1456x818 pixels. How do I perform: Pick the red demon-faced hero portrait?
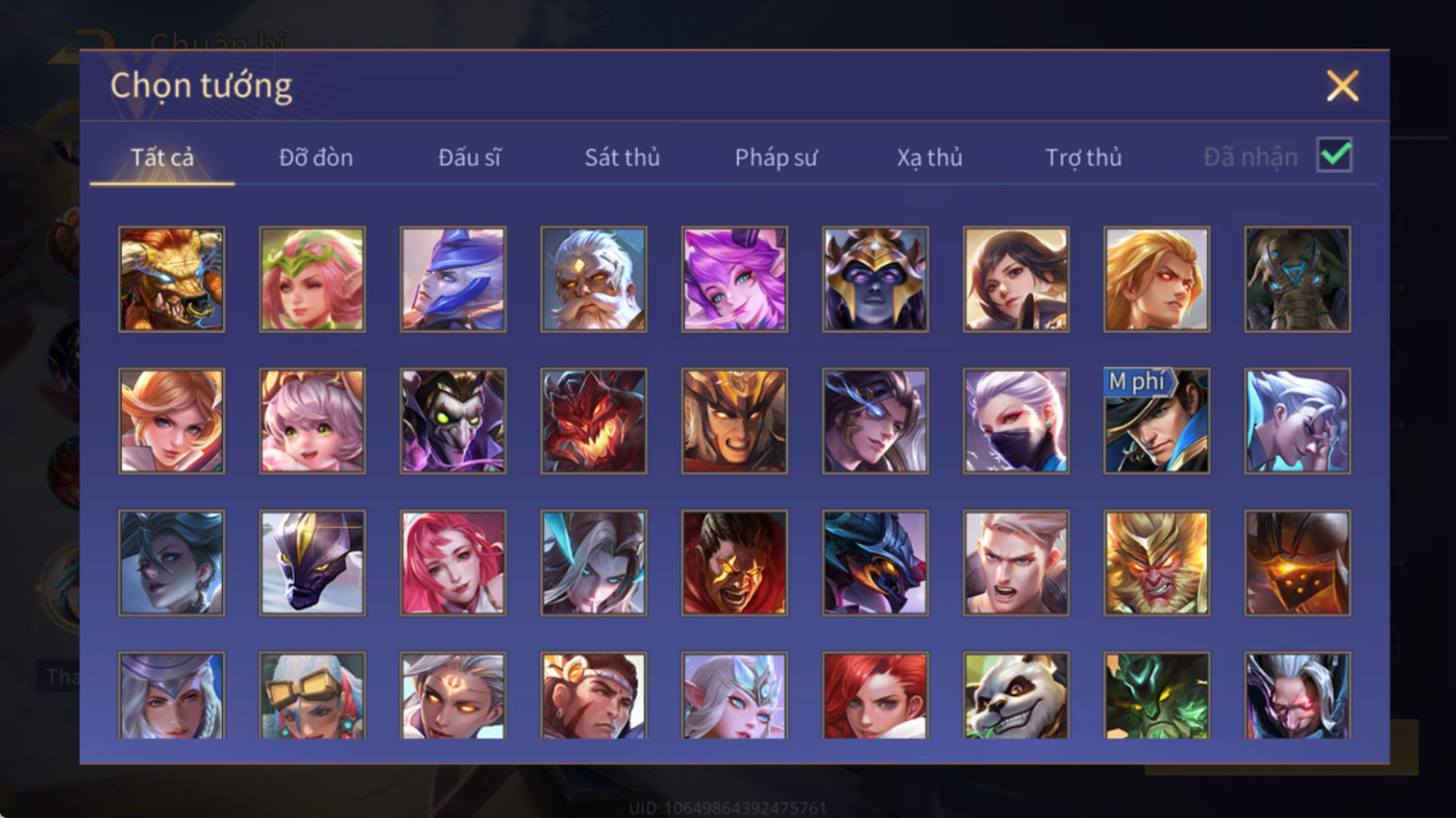pos(593,421)
